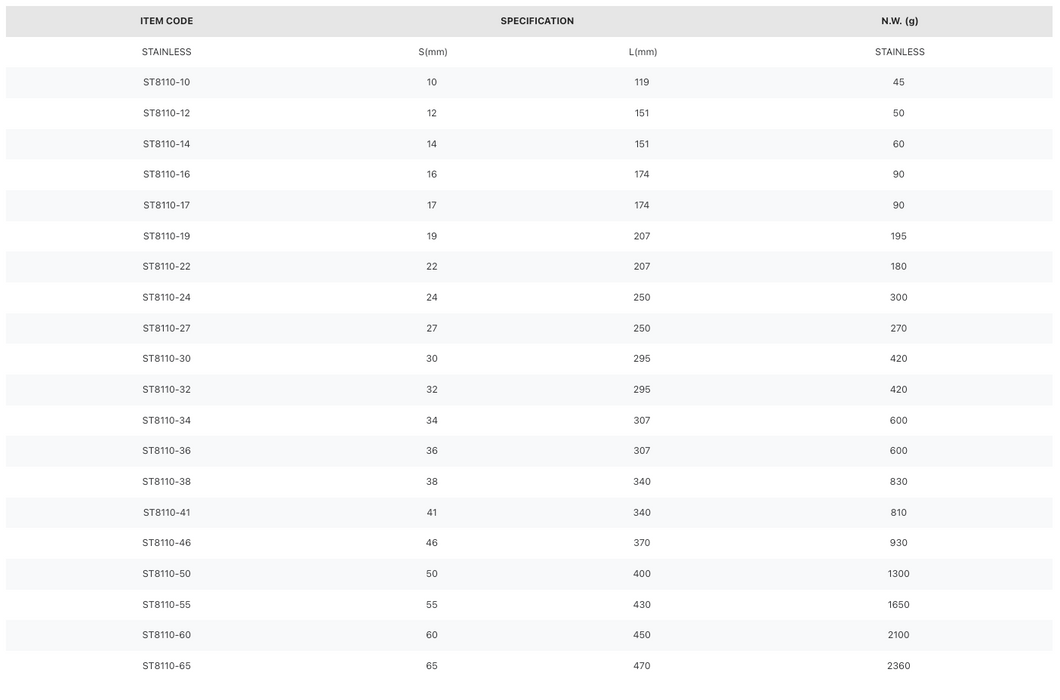Select item code ST8110-50
The image size is (1060, 700).
pyautogui.click(x=166, y=574)
